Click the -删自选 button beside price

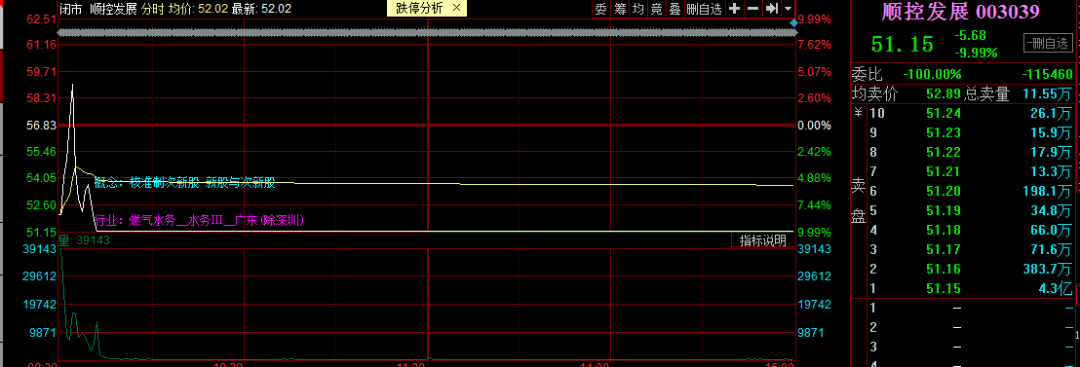click(1048, 44)
